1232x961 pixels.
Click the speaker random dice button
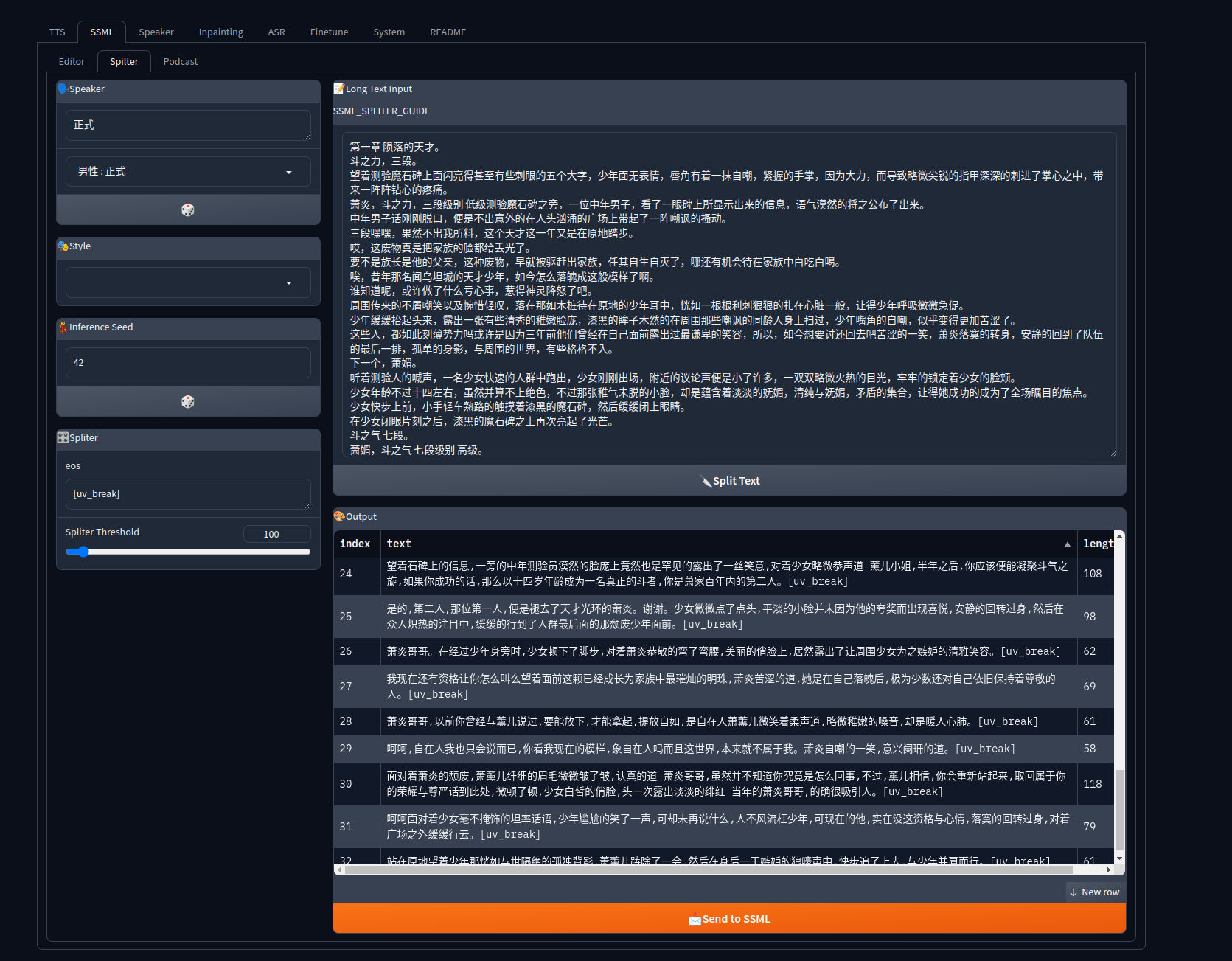188,210
